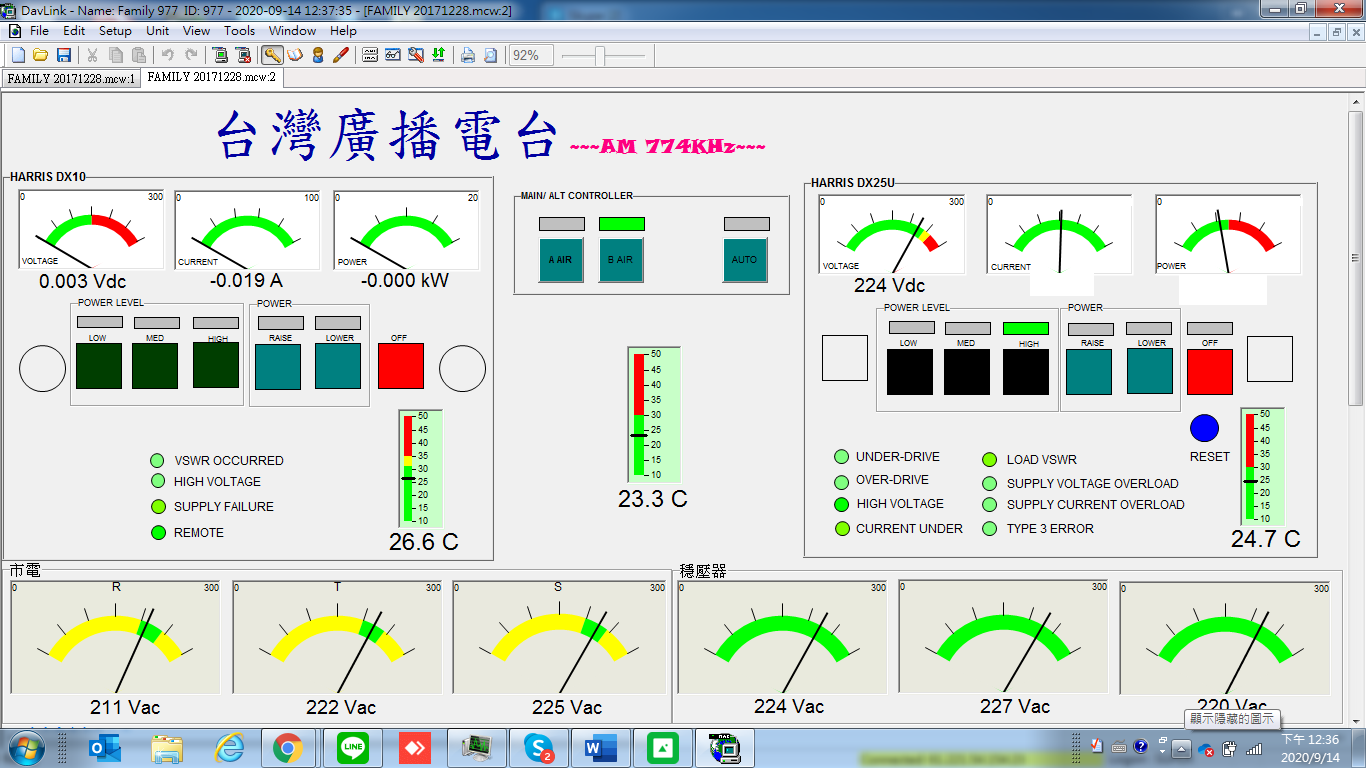Screen dimensions: 1366x768
Task: Click DX10 red OFF button
Action: pos(400,365)
